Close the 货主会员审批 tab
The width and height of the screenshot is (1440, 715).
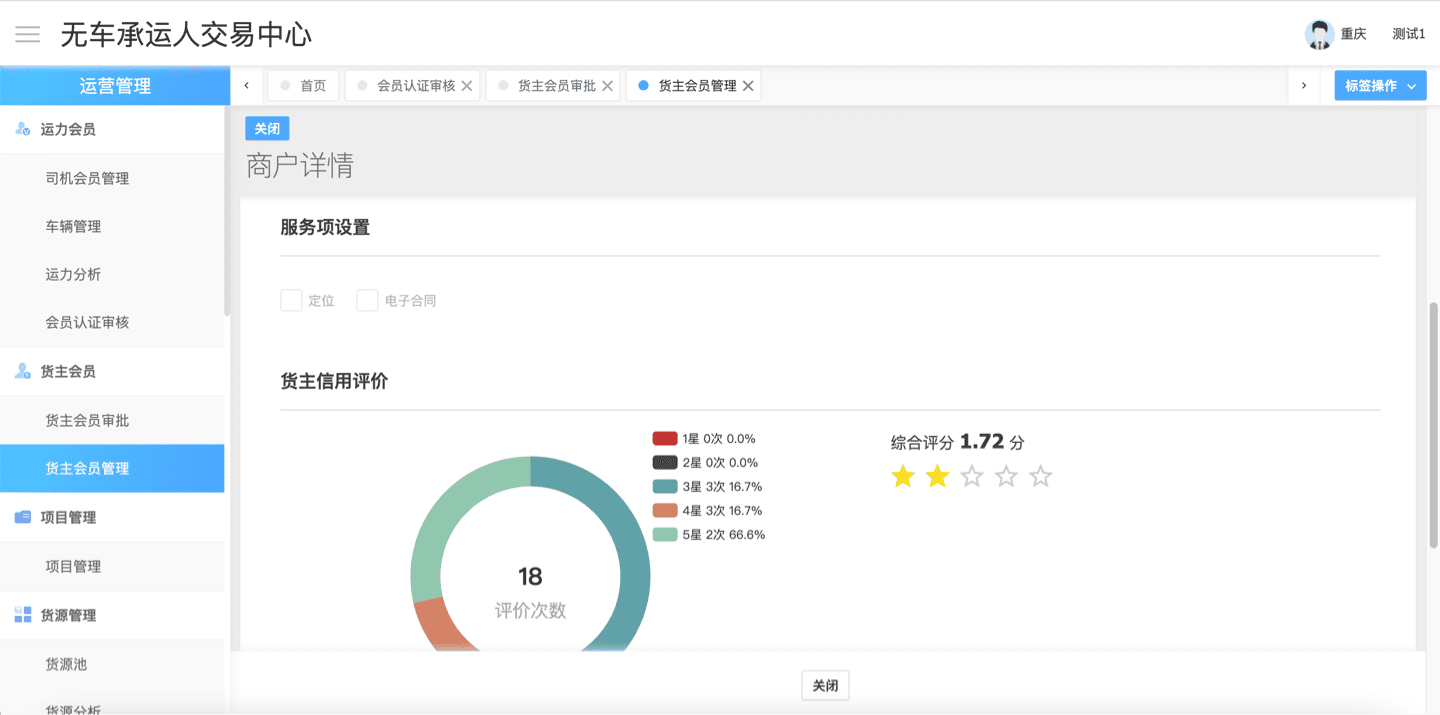click(x=607, y=86)
